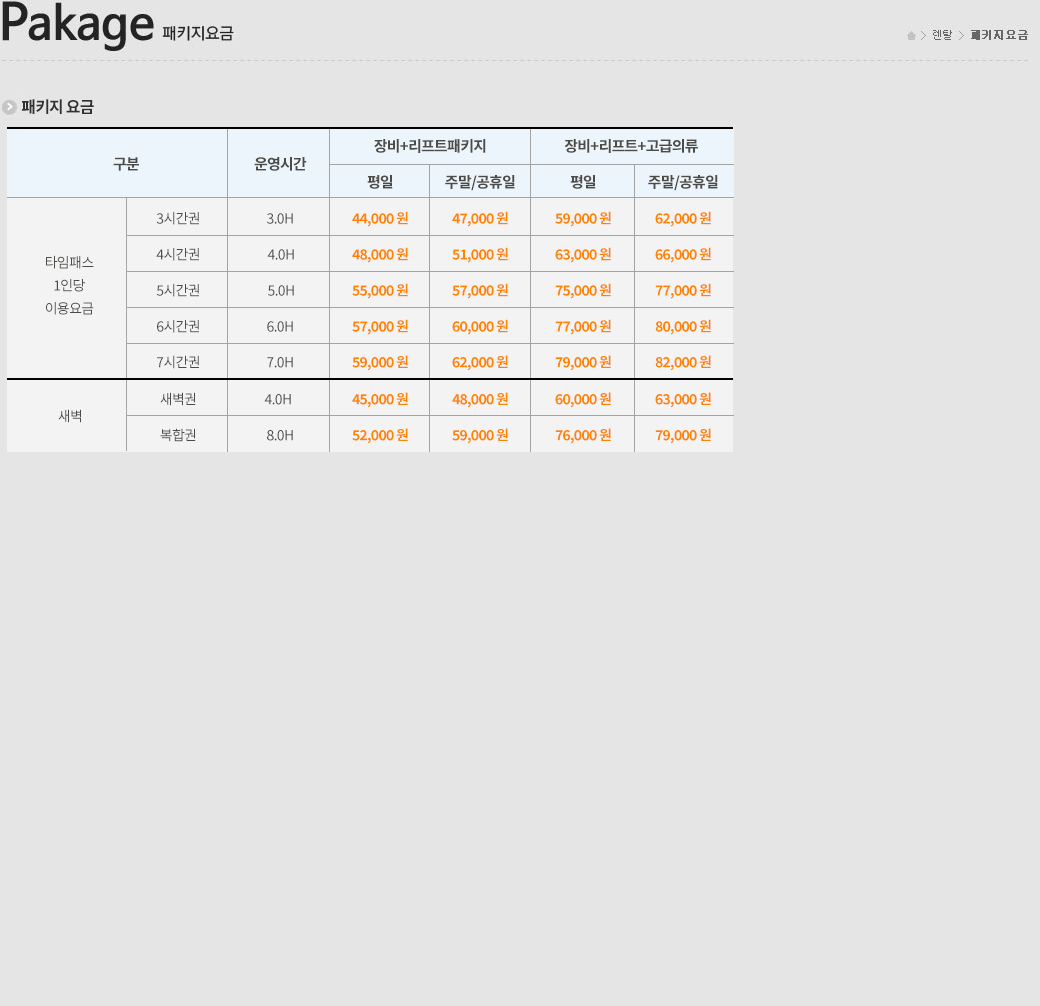Screen dimensions: 1040x1006
Task: Click 4.0H in the 4시간권 row
Action: (279, 254)
